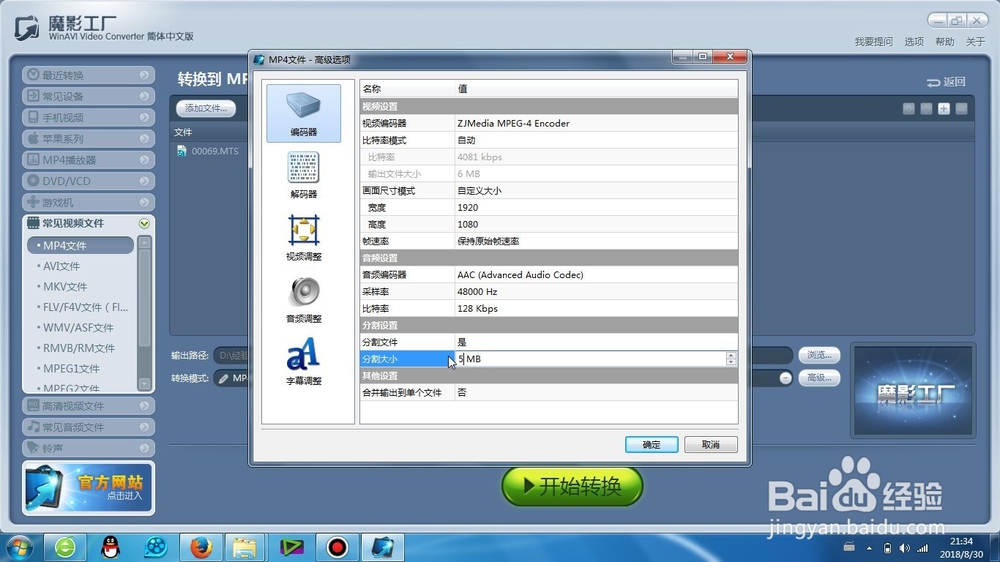Expand the DVD/VCD category
This screenshot has height=562, width=1000.
pyautogui.click(x=88, y=181)
